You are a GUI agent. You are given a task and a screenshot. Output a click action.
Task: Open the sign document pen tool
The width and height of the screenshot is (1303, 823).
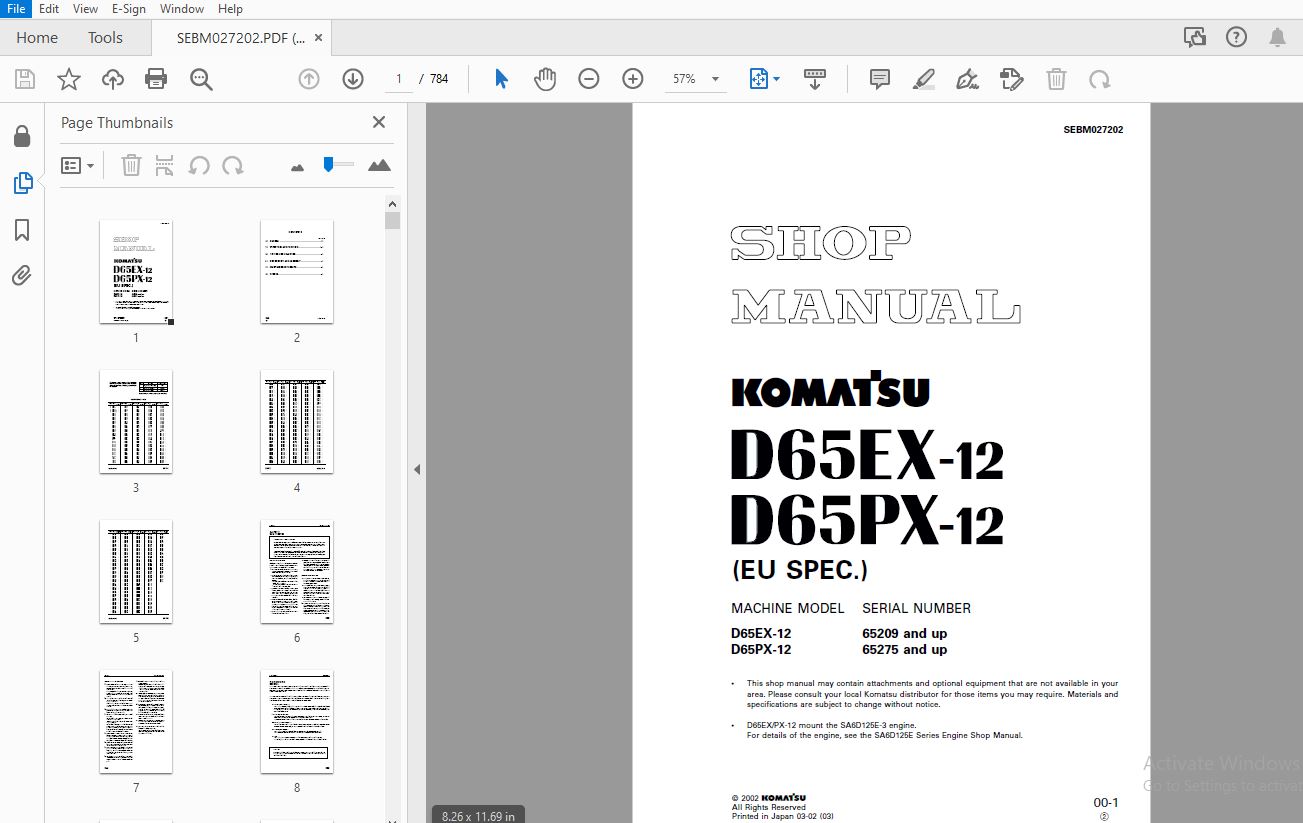(968, 79)
